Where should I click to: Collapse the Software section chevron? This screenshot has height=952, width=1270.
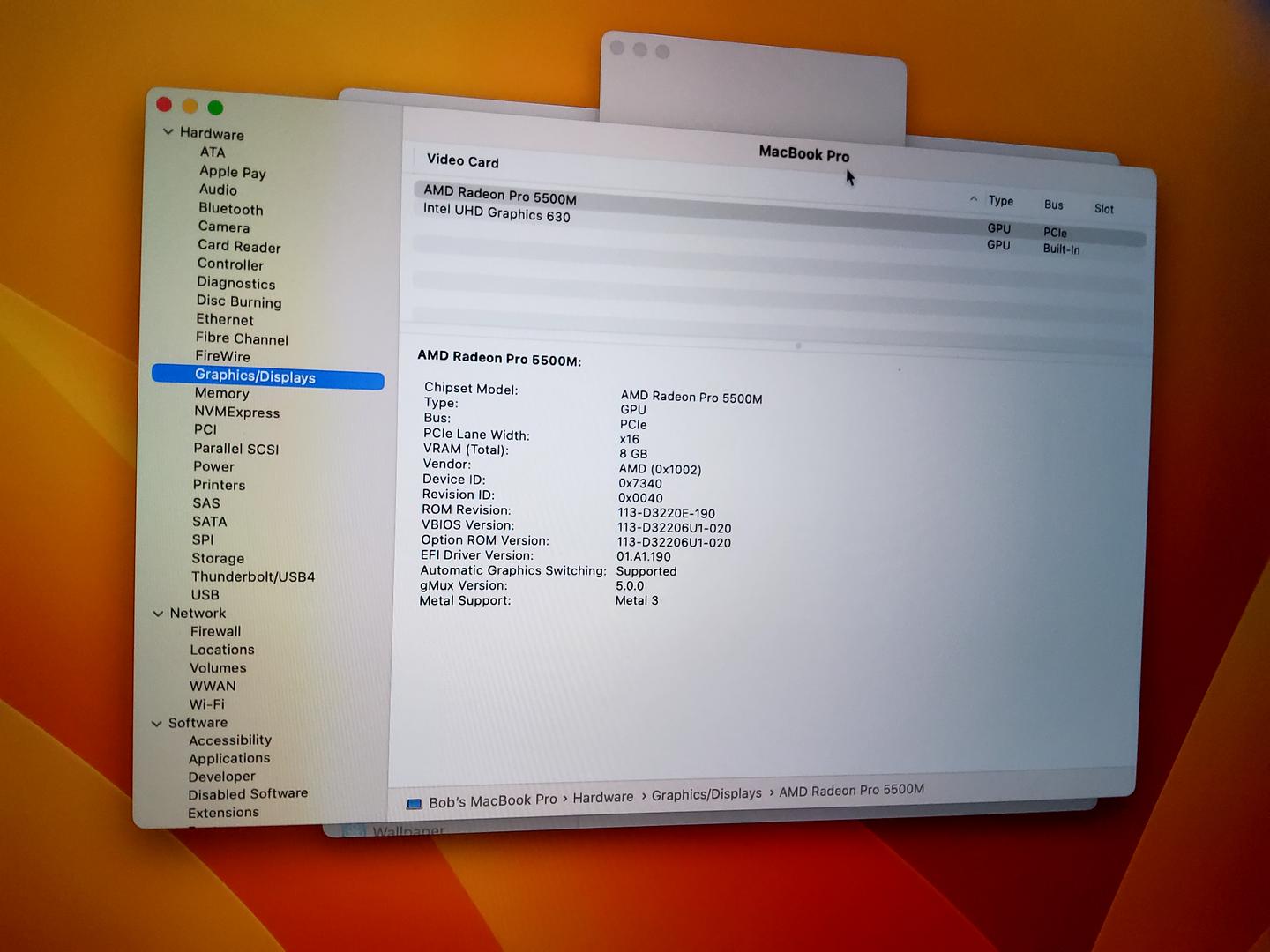point(157,723)
